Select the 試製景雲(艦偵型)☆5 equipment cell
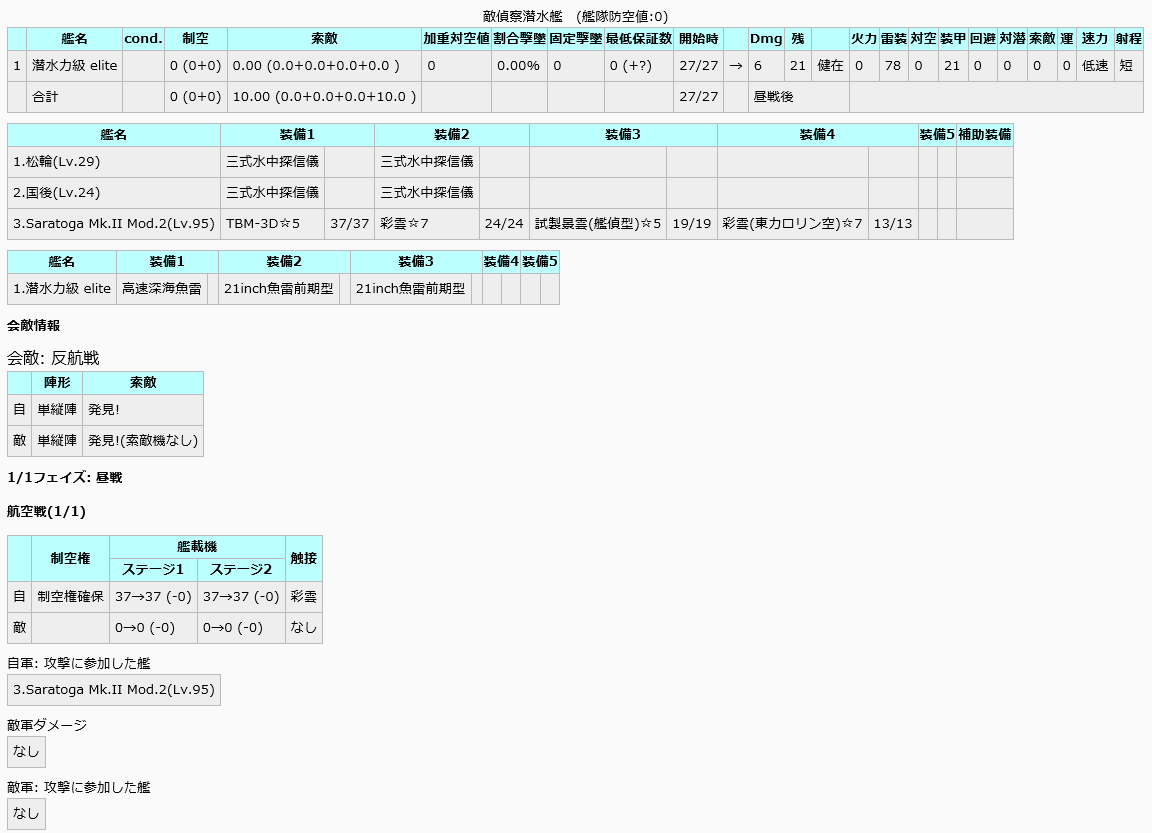 (598, 224)
